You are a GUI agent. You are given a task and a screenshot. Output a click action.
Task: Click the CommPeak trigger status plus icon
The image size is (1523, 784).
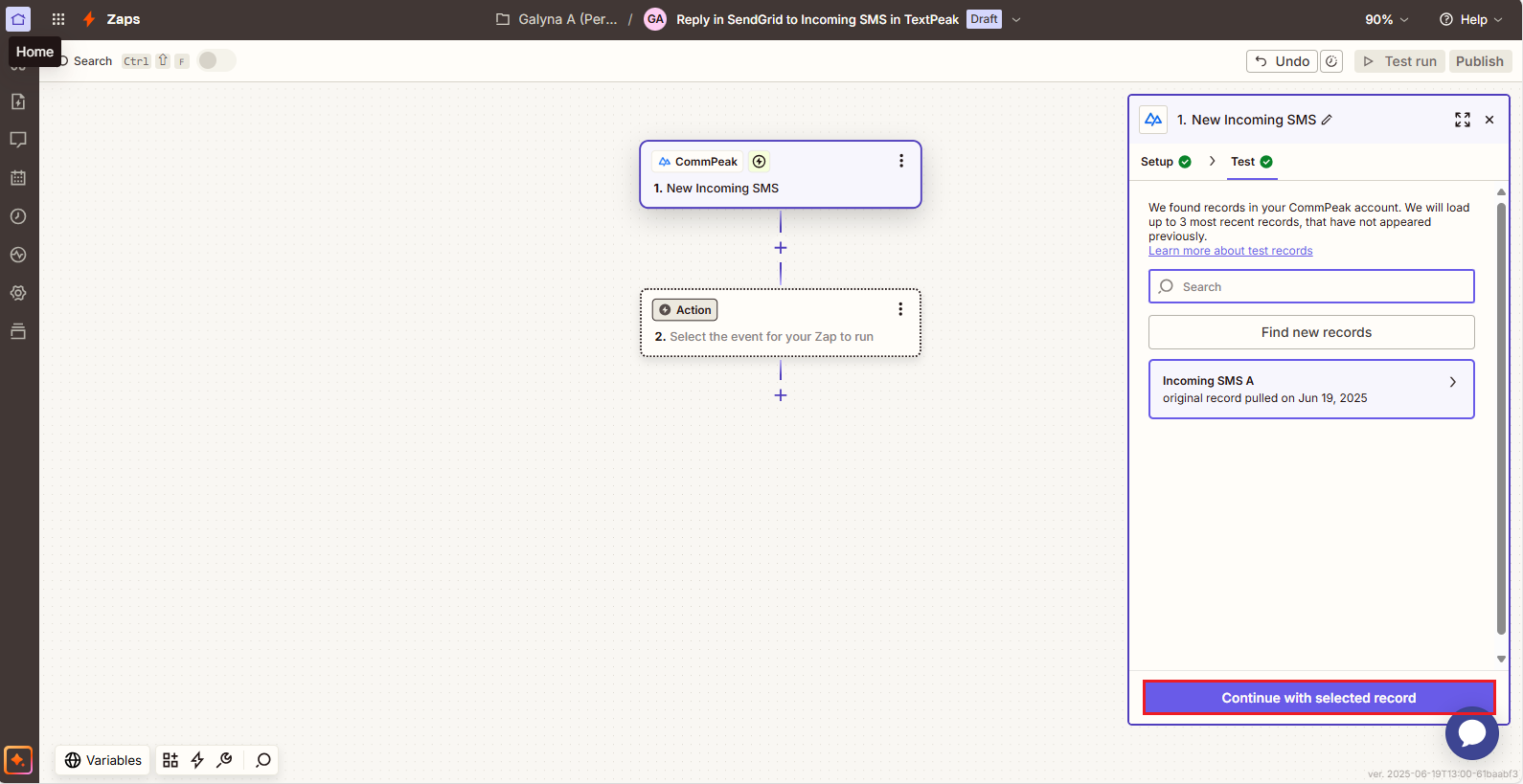tap(760, 162)
